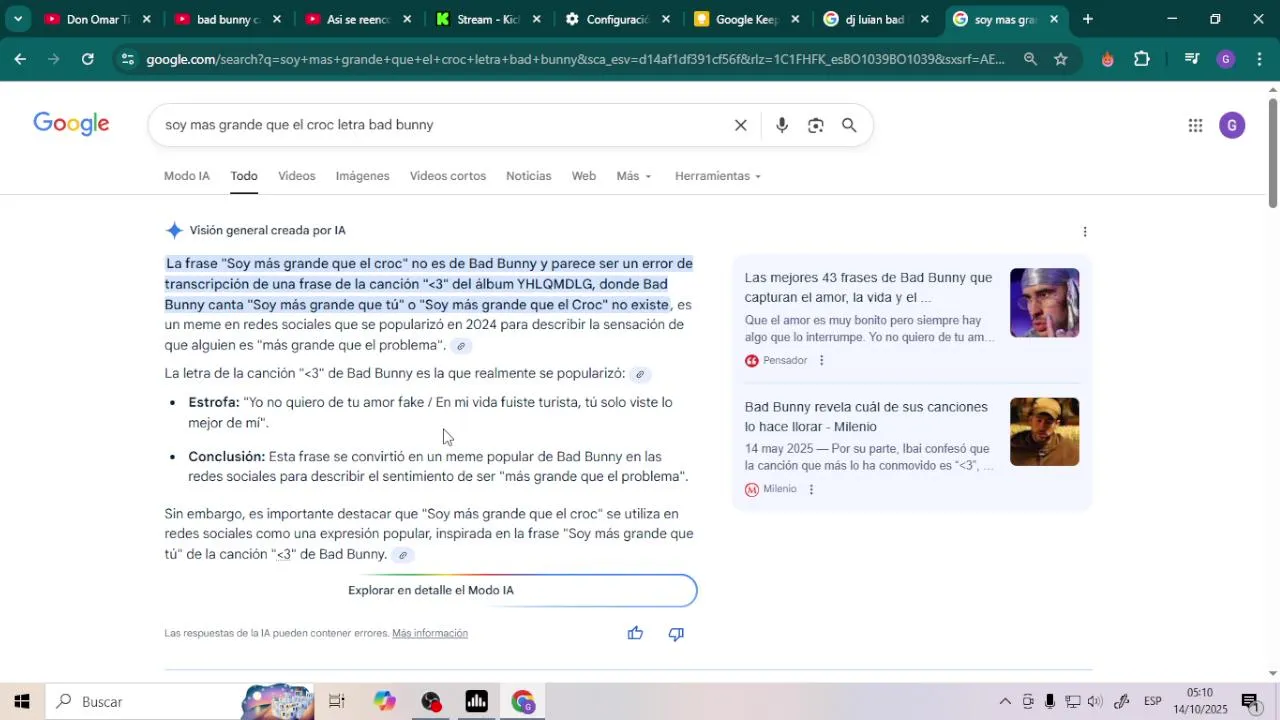Open 'Más información' link
The height and width of the screenshot is (720, 1280).
pos(430,633)
